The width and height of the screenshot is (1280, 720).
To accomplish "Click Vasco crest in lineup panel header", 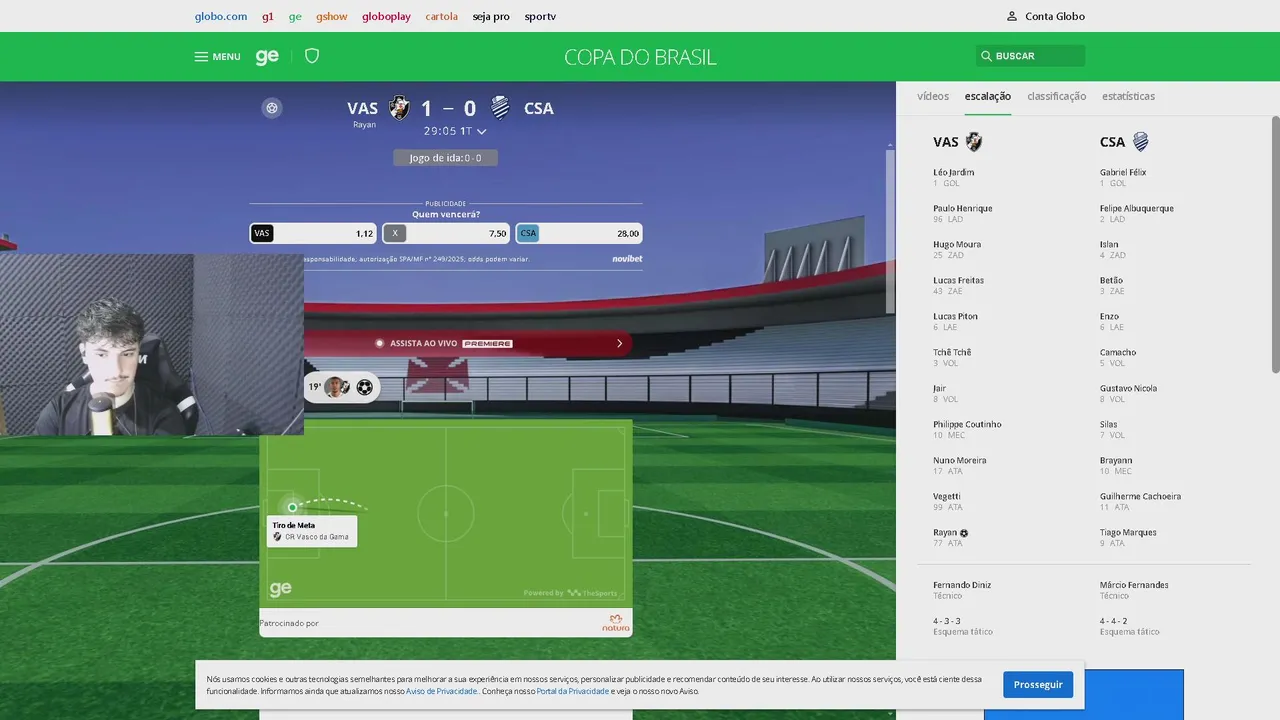I will [974, 142].
